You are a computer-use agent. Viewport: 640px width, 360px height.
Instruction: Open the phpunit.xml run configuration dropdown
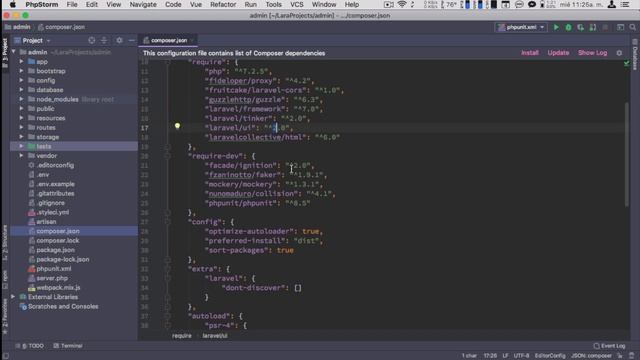point(521,27)
